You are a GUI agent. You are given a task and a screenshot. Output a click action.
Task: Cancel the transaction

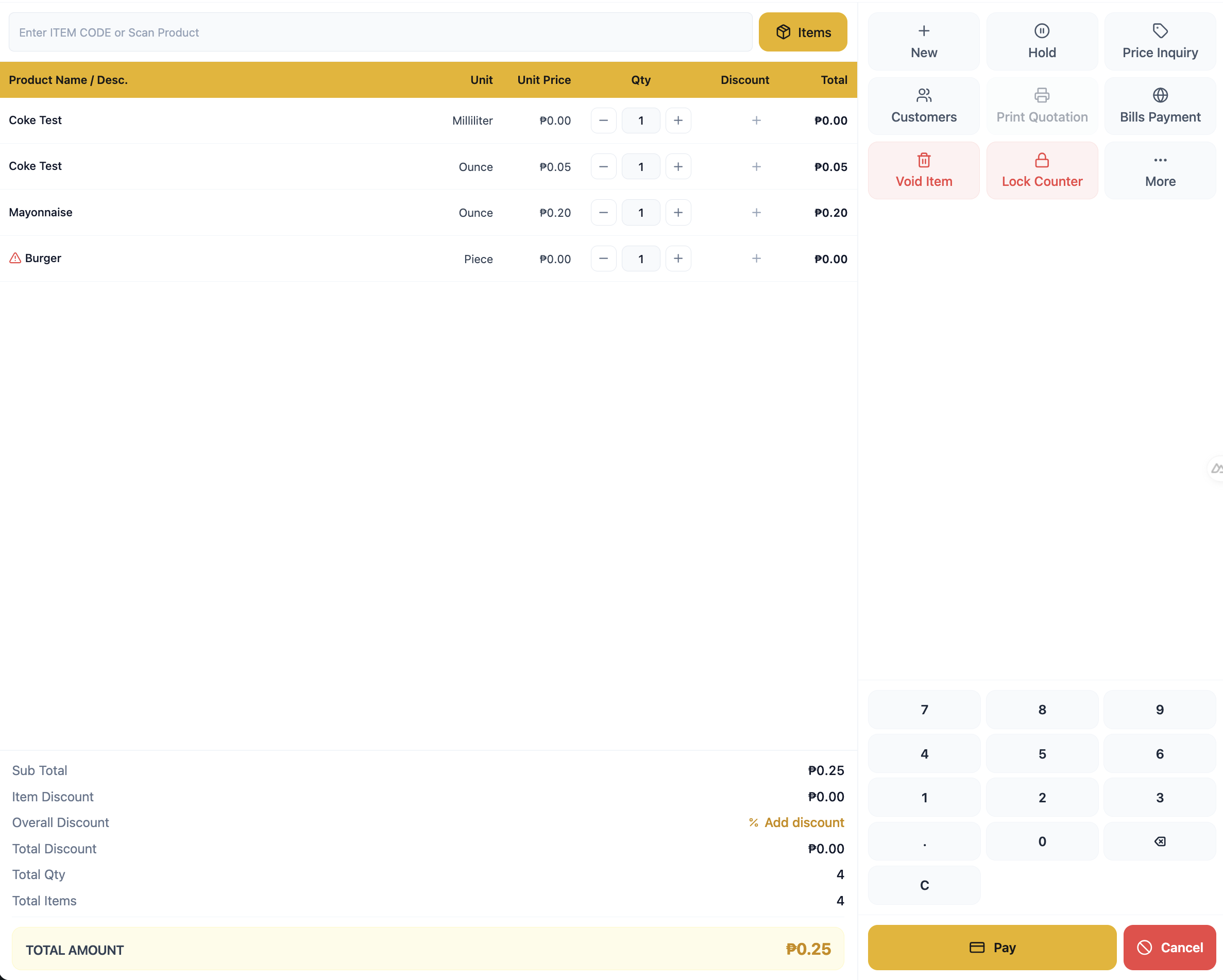tap(1169, 947)
